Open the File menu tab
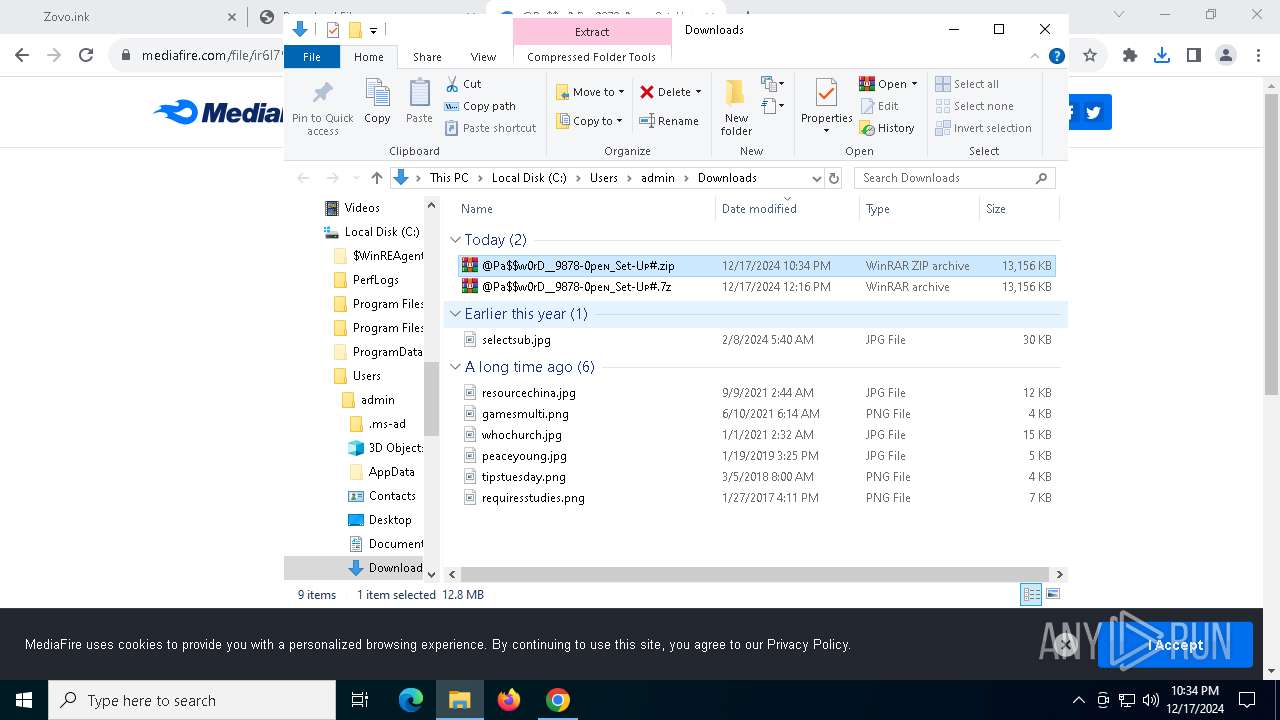This screenshot has width=1280, height=720. click(x=312, y=57)
